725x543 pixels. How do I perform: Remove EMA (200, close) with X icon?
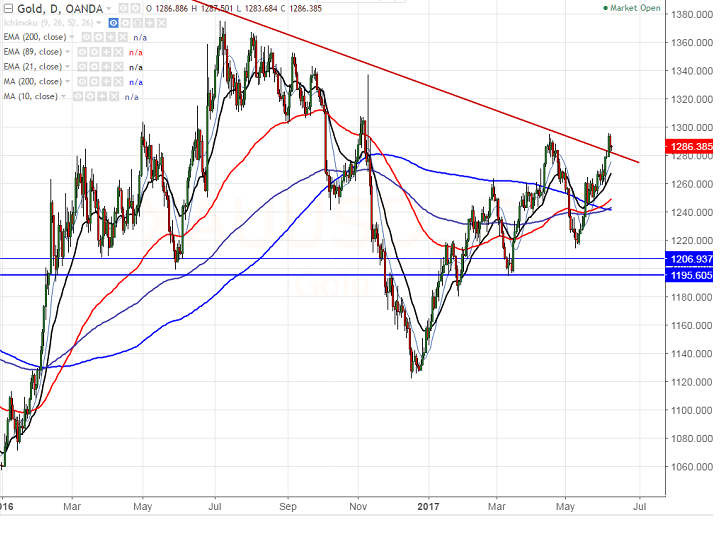[123, 37]
